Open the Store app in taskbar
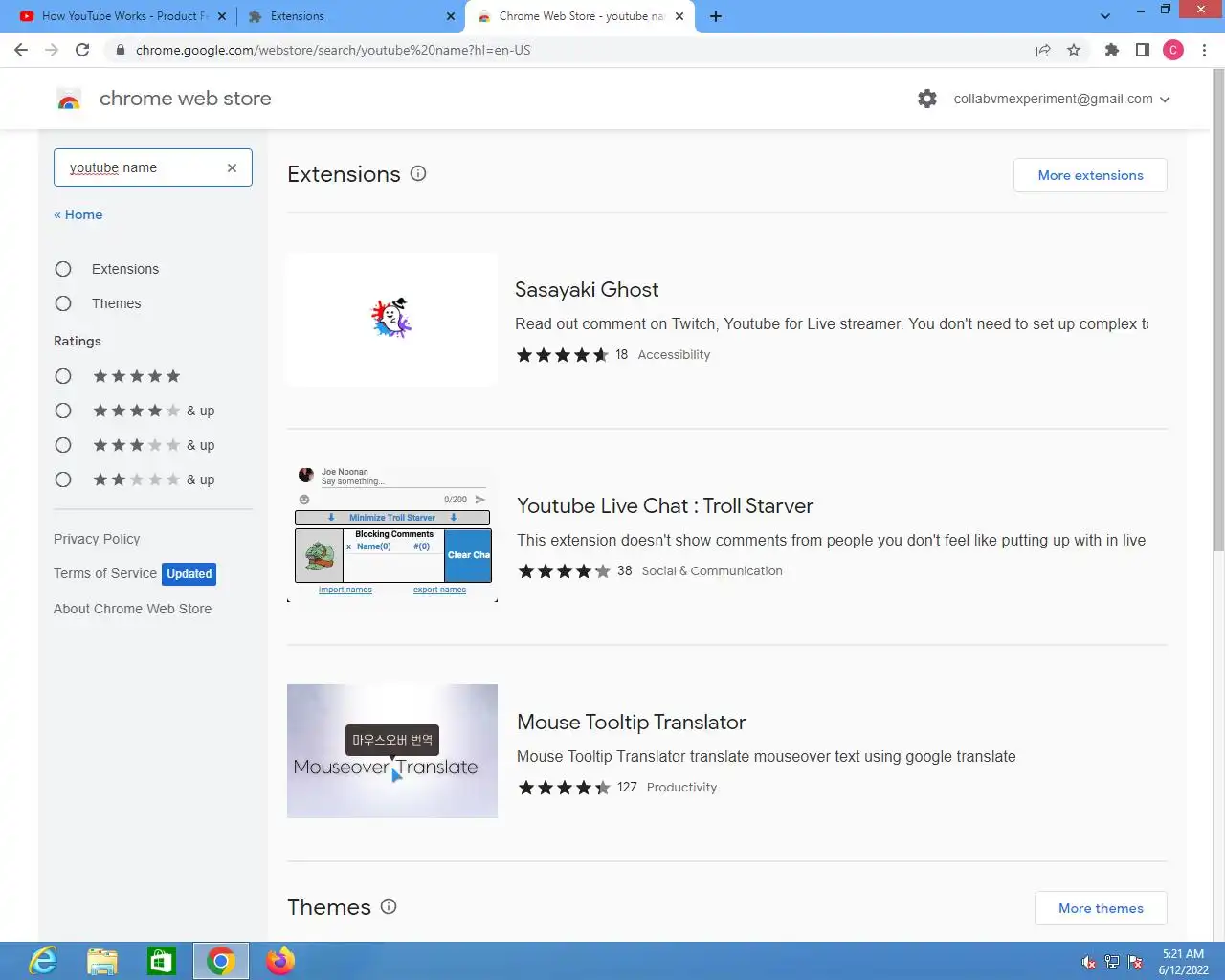The image size is (1225, 980). 162,961
